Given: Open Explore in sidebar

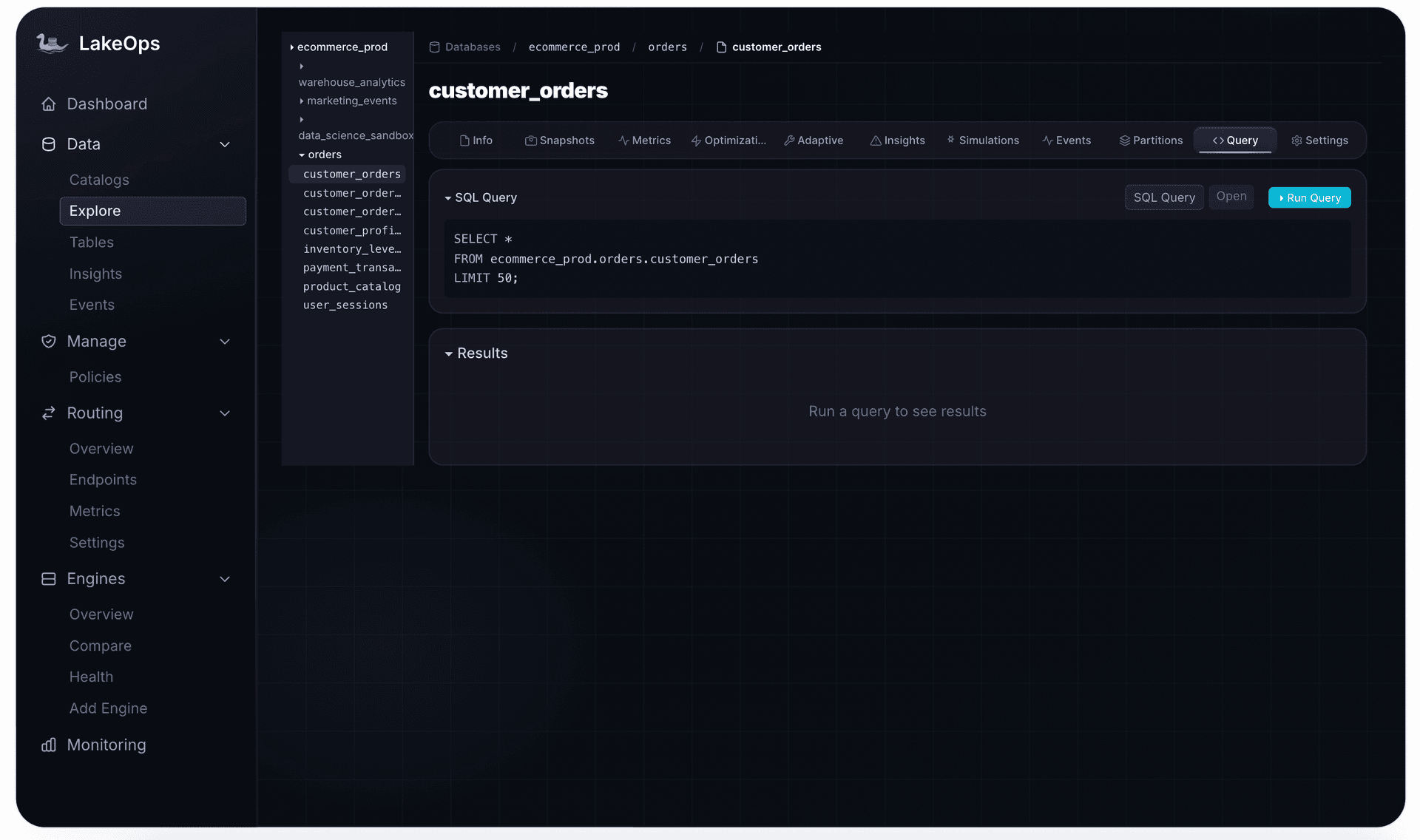Looking at the screenshot, I should click(x=152, y=211).
